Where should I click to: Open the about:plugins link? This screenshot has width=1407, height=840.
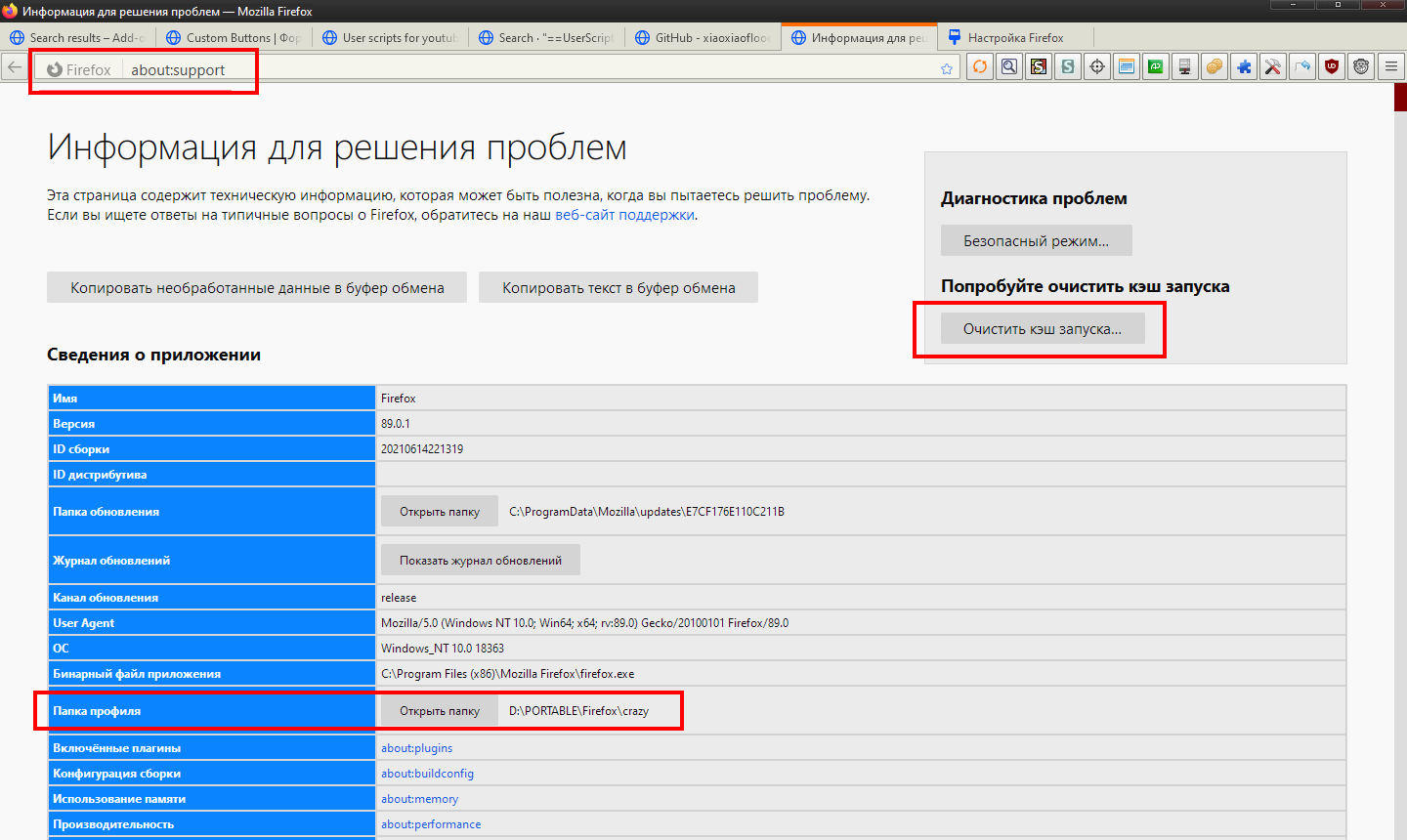pyautogui.click(x=417, y=747)
